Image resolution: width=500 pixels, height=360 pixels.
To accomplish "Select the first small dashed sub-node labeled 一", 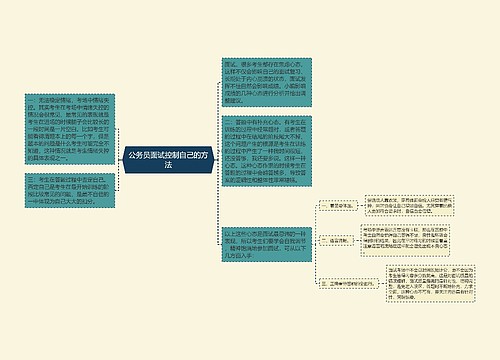I will [x=338, y=206].
